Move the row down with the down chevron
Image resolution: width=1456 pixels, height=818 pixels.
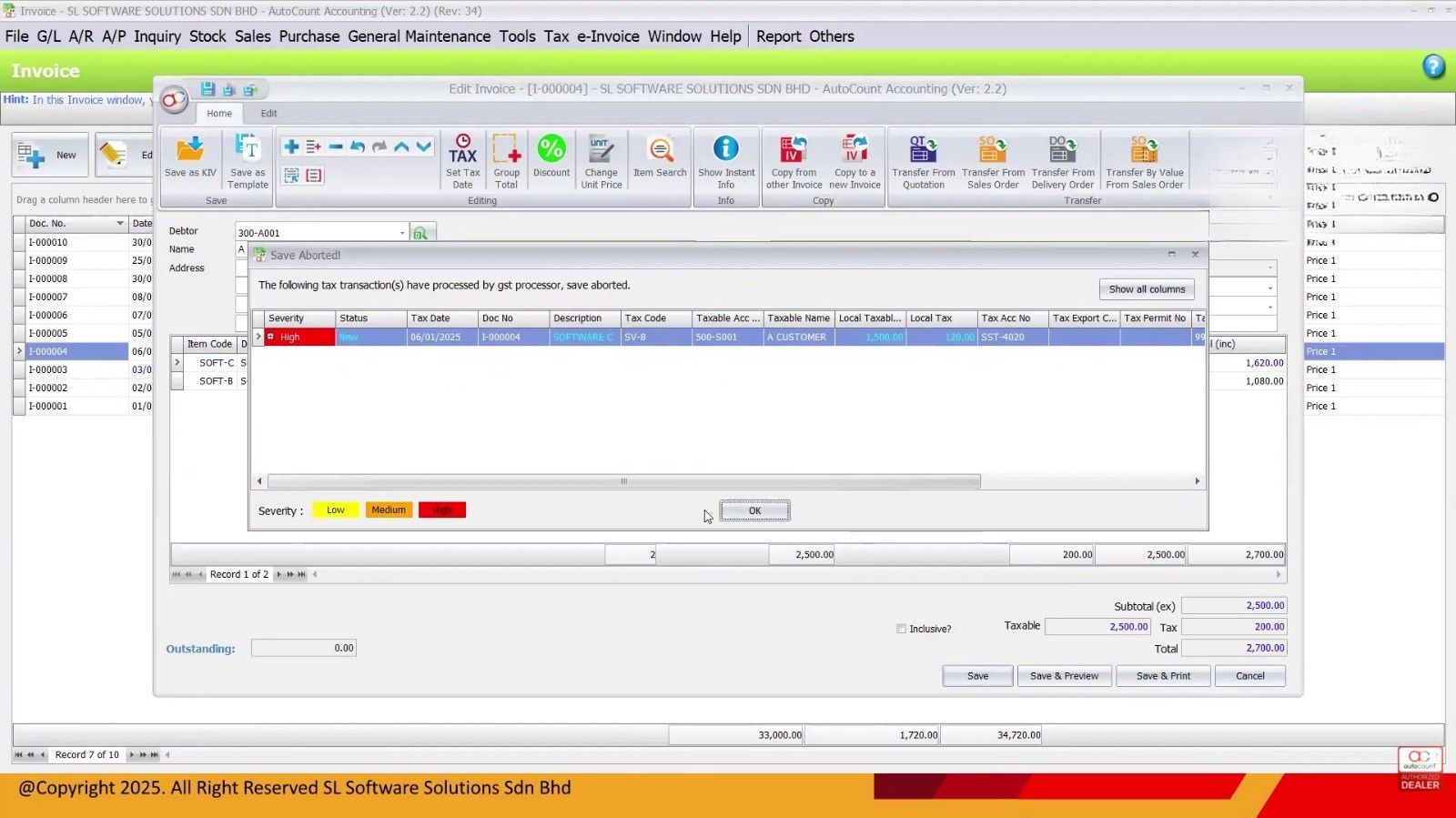[424, 146]
